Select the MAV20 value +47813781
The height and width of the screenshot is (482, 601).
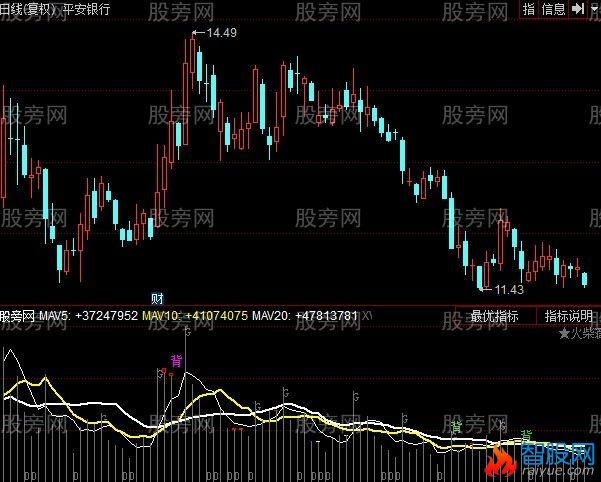327,316
